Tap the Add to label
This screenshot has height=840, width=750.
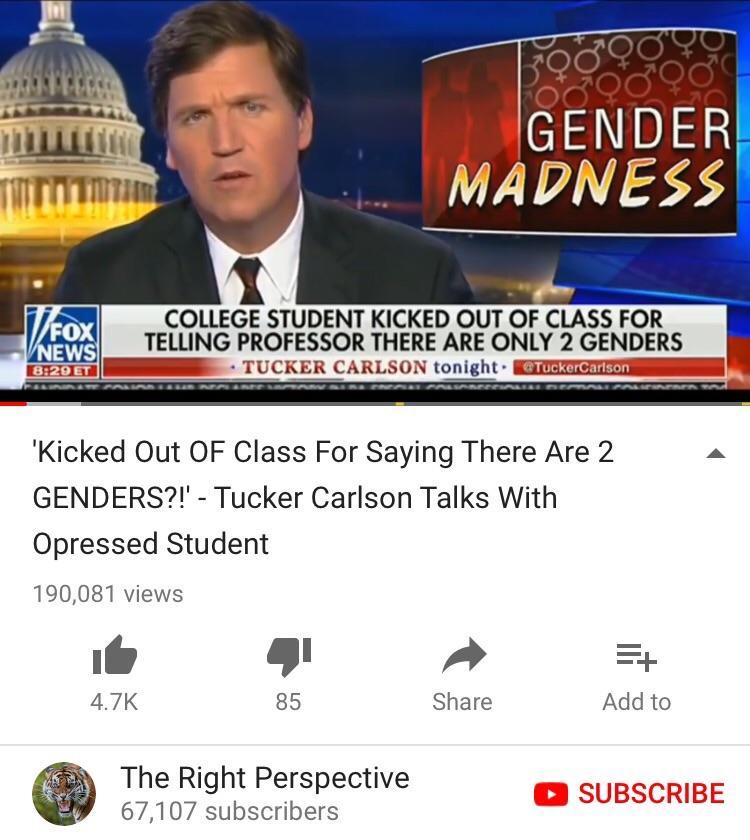pos(637,702)
